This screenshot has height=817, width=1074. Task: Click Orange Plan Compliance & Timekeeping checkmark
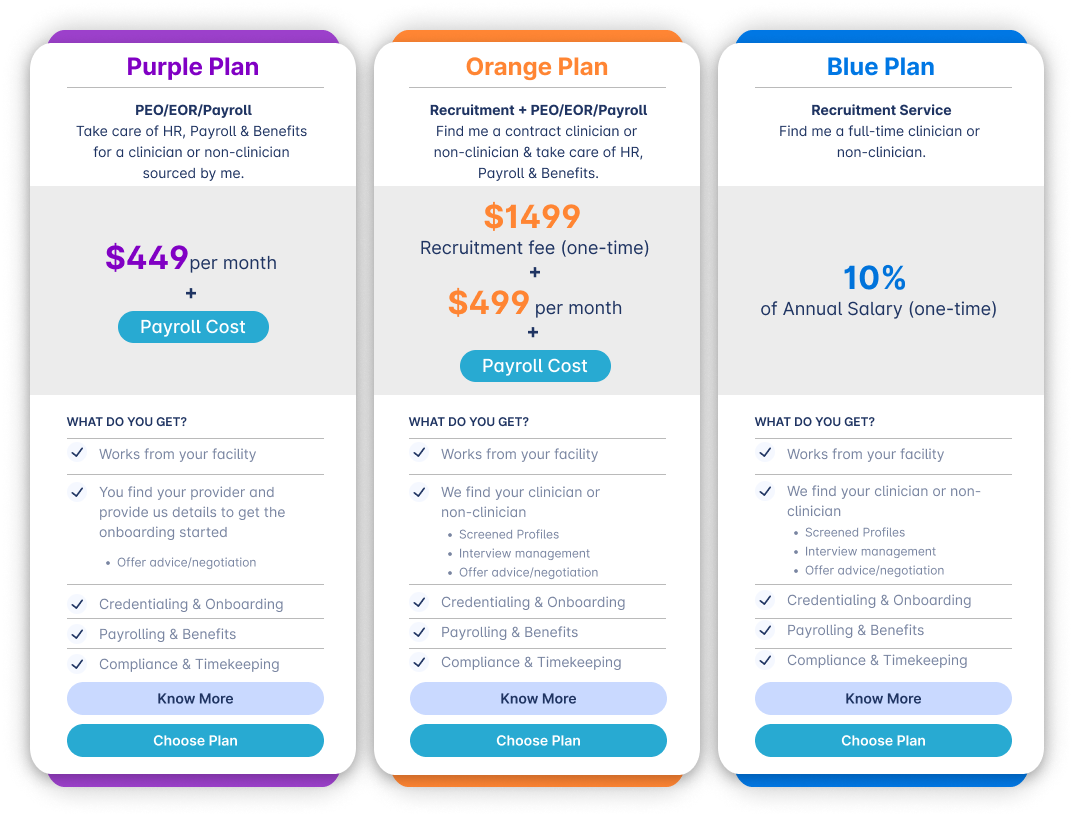(419, 662)
